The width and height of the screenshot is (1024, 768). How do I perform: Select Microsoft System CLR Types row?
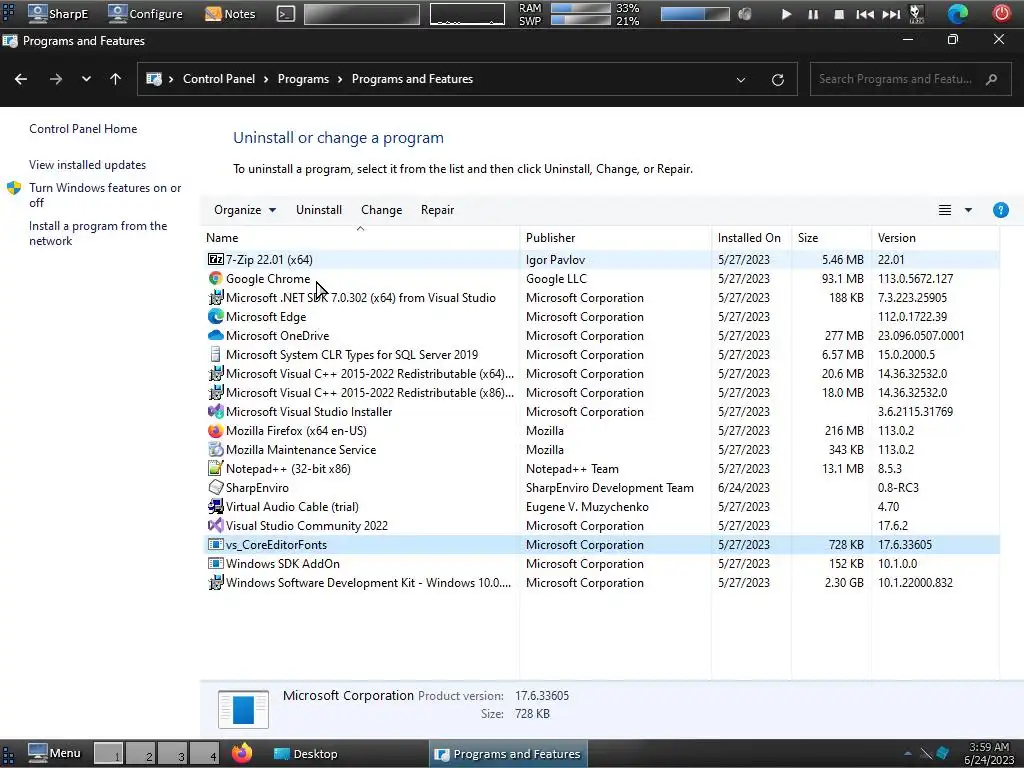pyautogui.click(x=600, y=355)
